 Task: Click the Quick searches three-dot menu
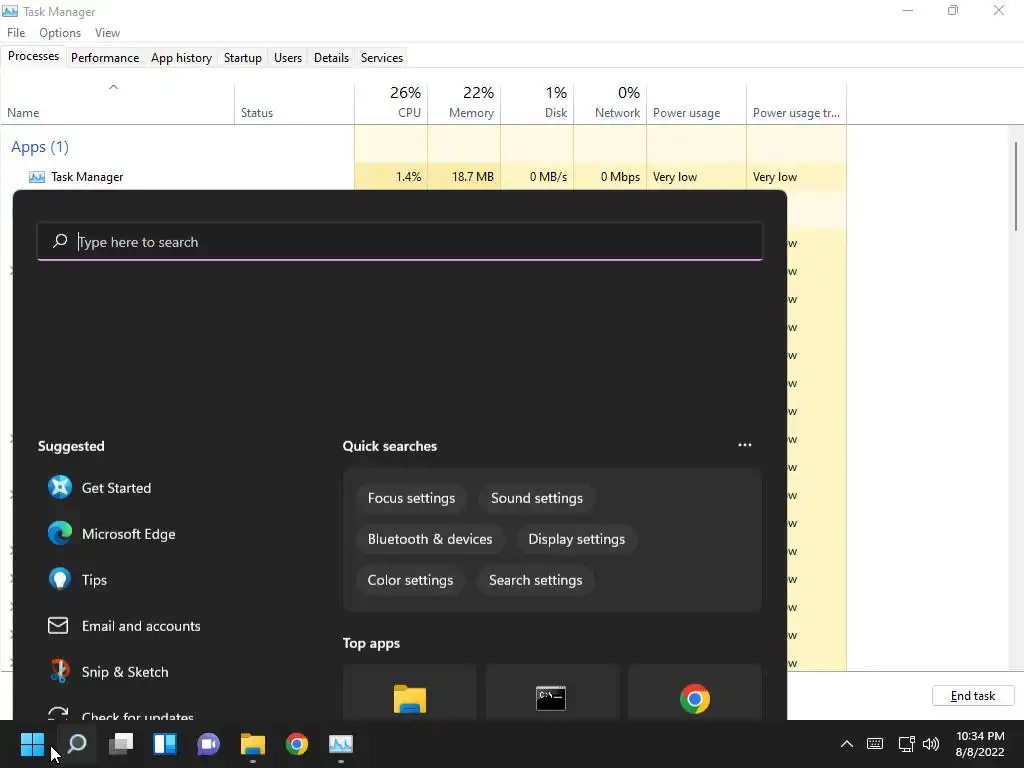click(x=744, y=445)
